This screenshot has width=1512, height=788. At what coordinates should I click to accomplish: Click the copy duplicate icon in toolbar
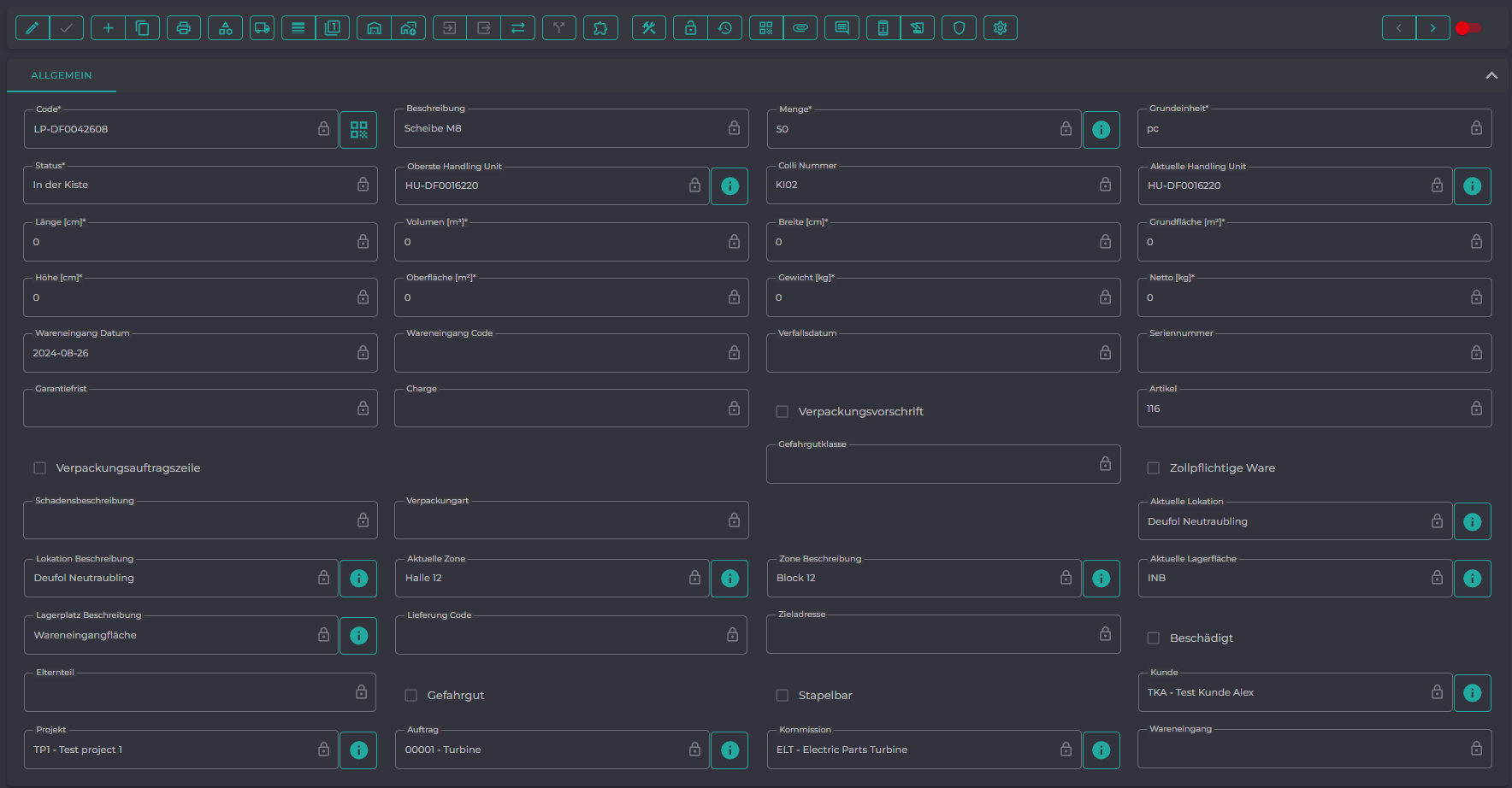point(142,28)
